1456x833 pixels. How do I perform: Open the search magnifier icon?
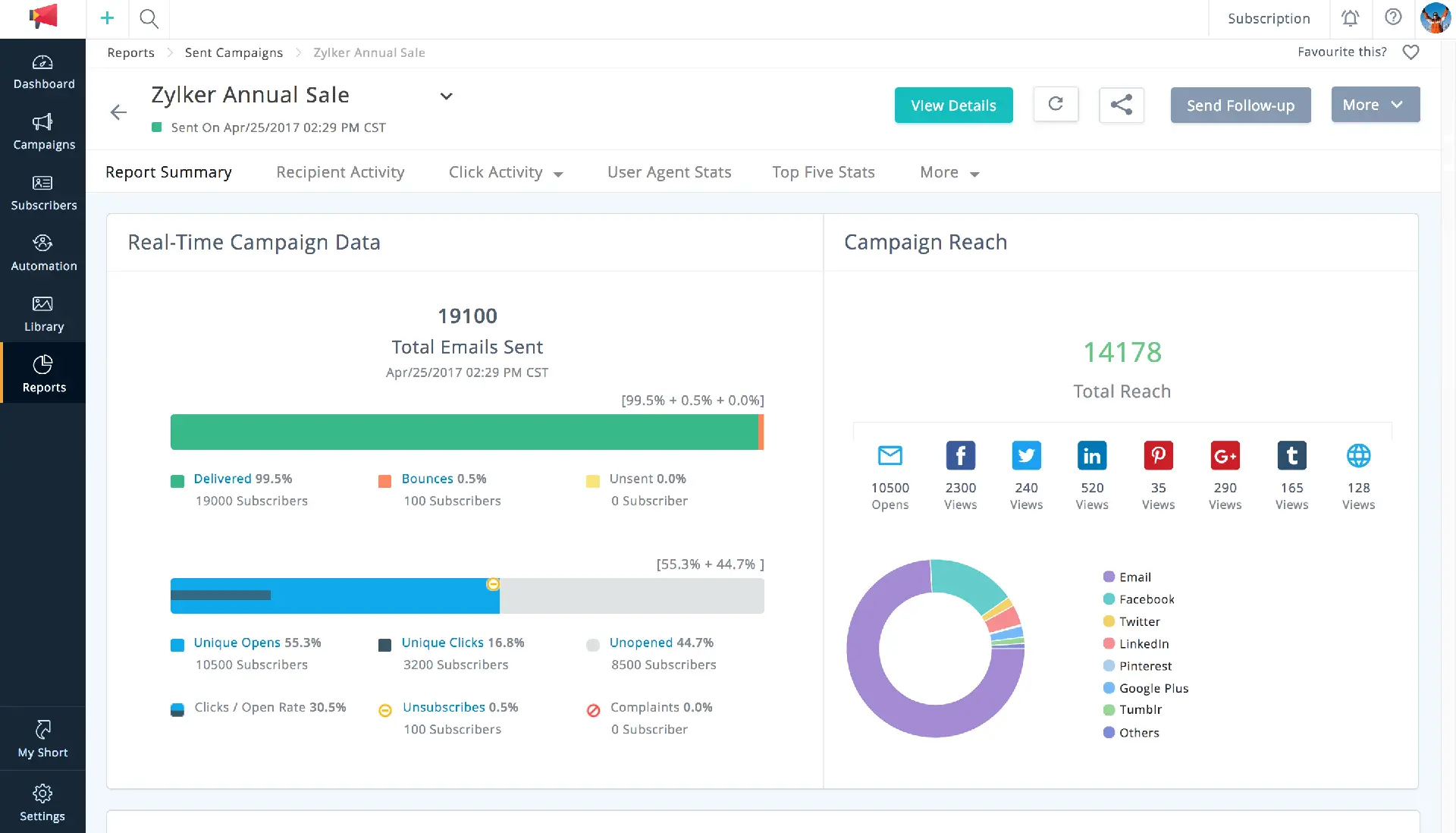149,18
